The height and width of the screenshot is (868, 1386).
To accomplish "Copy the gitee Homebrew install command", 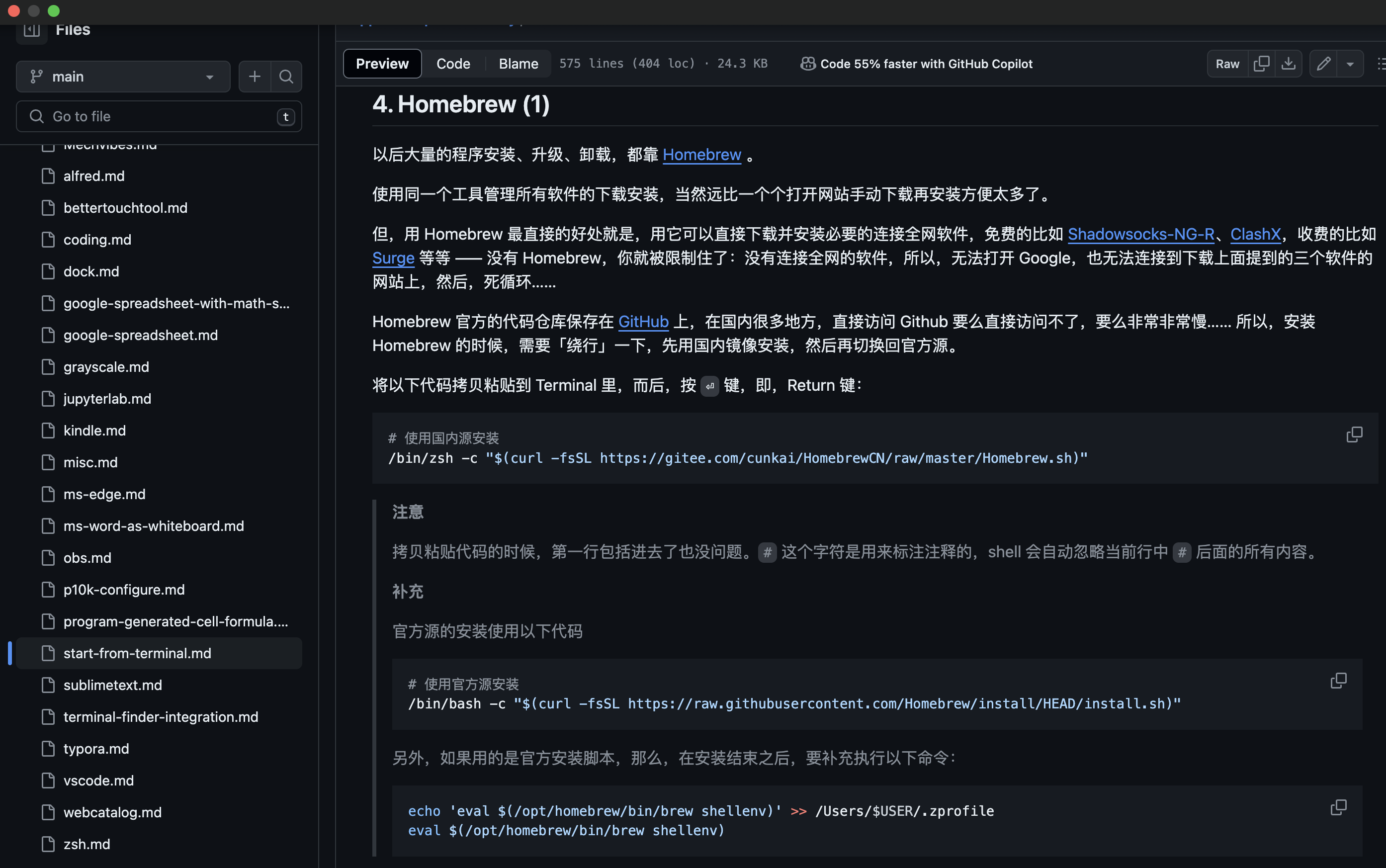I will click(1354, 434).
